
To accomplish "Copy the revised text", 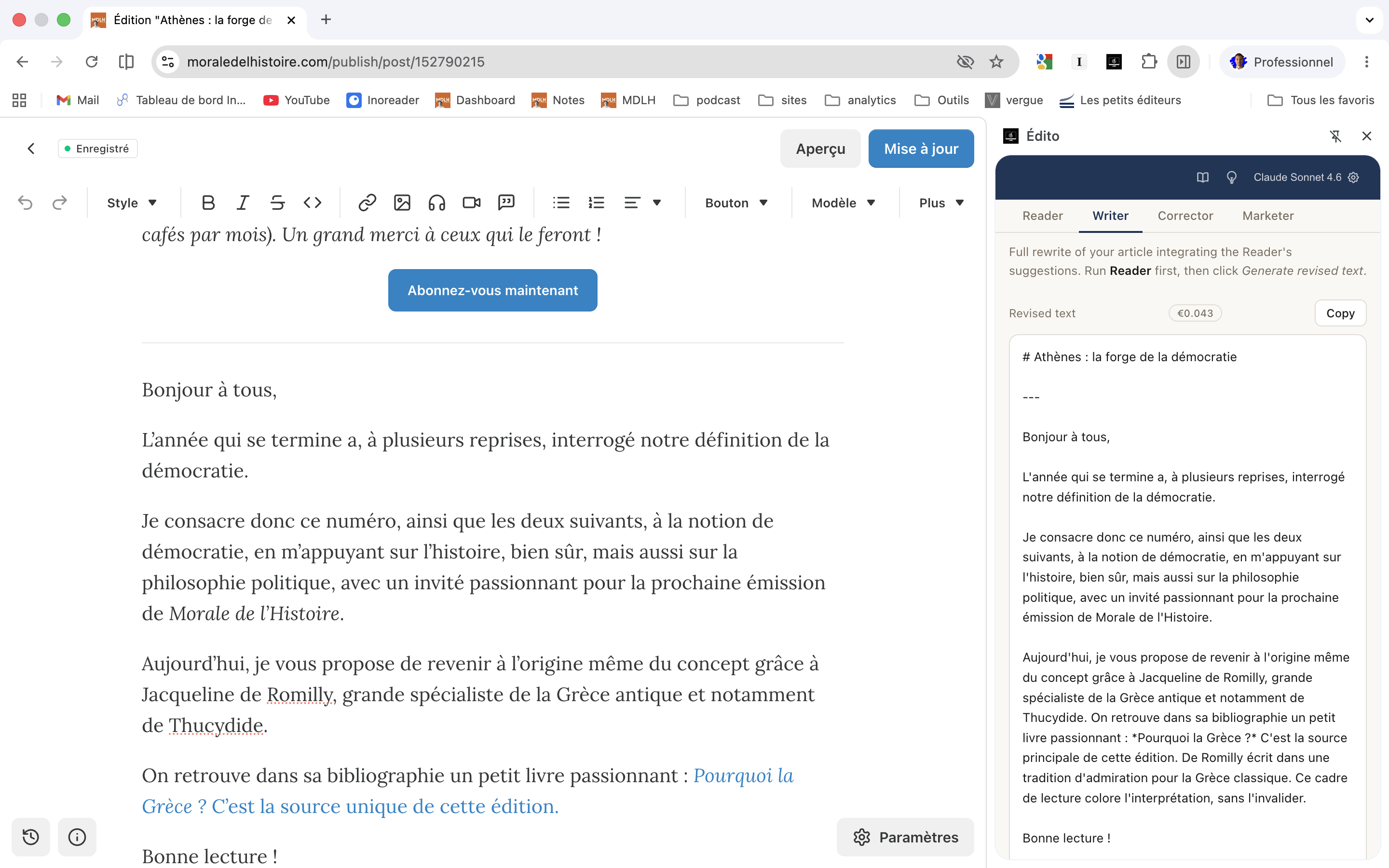I will pyautogui.click(x=1340, y=313).
